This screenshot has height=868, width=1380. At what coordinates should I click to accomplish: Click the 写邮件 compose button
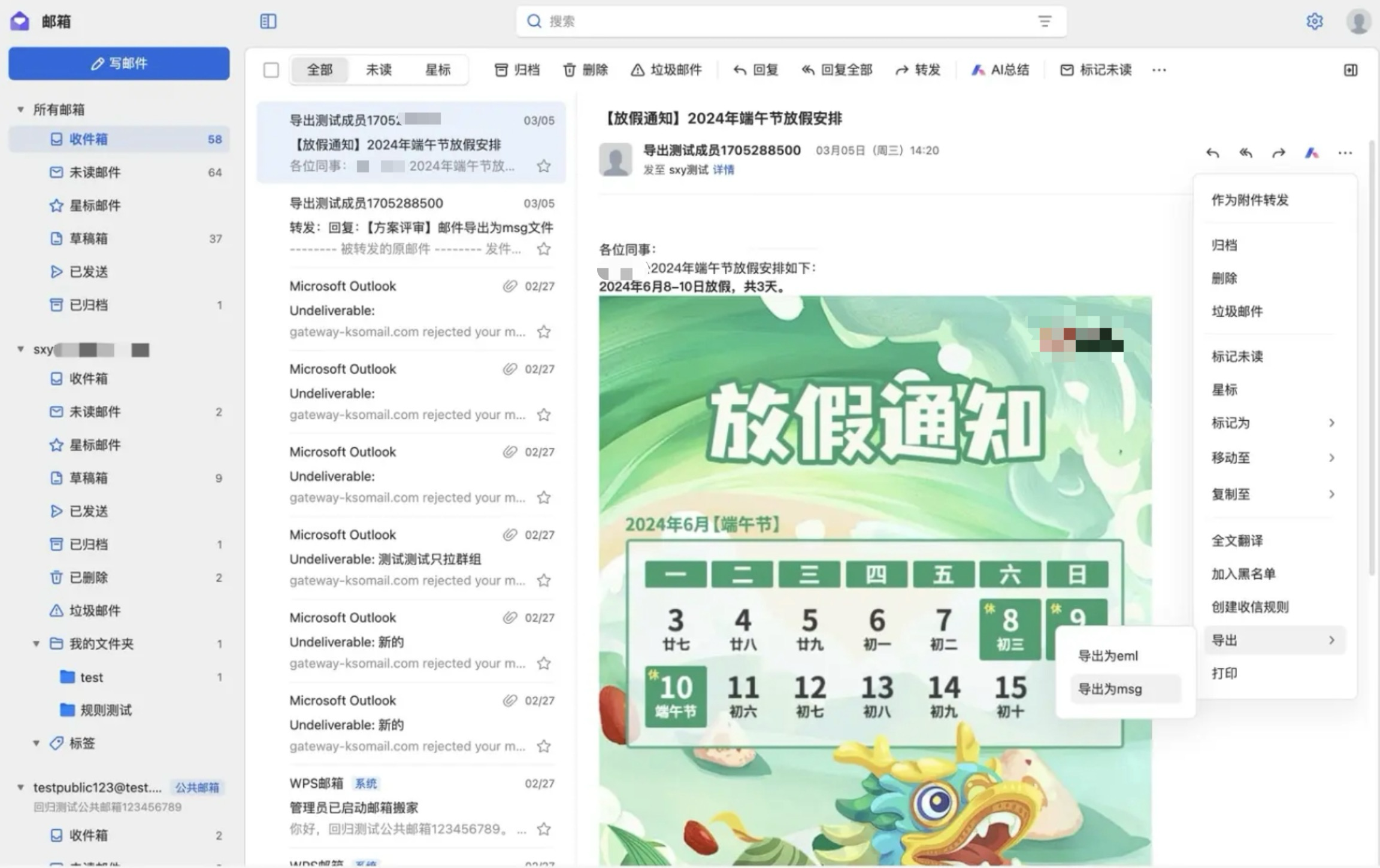119,63
